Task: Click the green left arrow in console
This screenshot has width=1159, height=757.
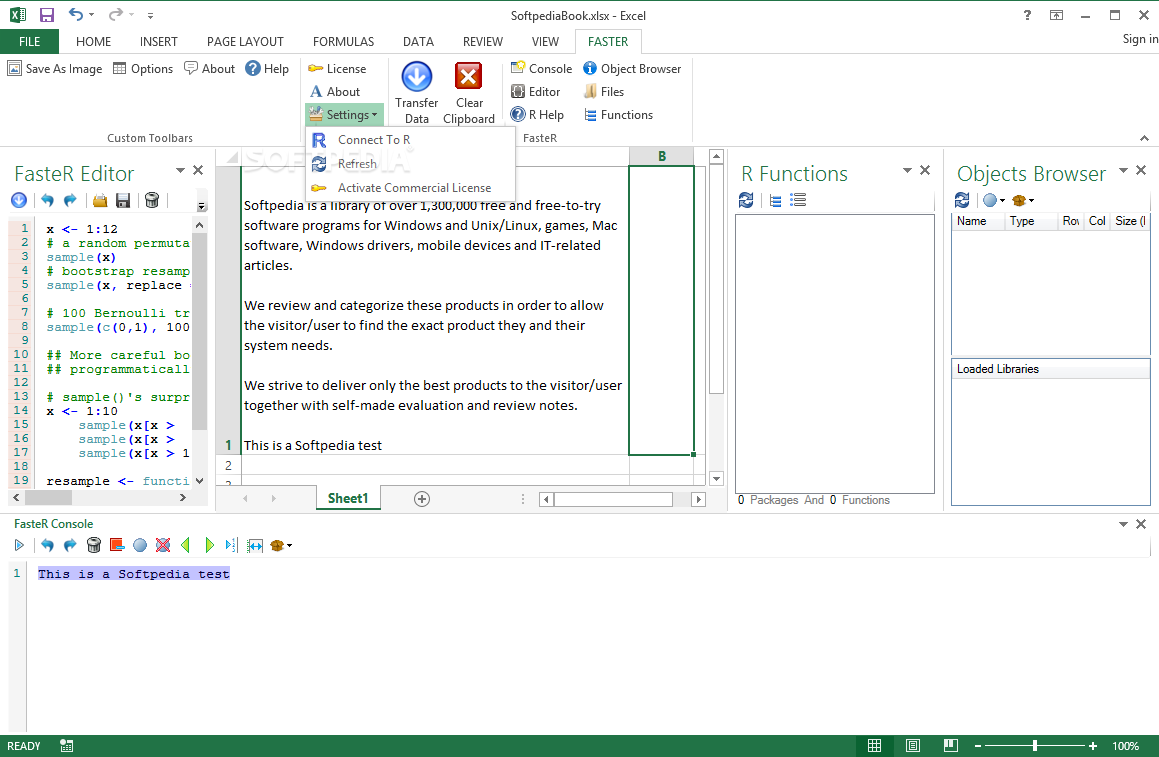Action: (x=186, y=545)
